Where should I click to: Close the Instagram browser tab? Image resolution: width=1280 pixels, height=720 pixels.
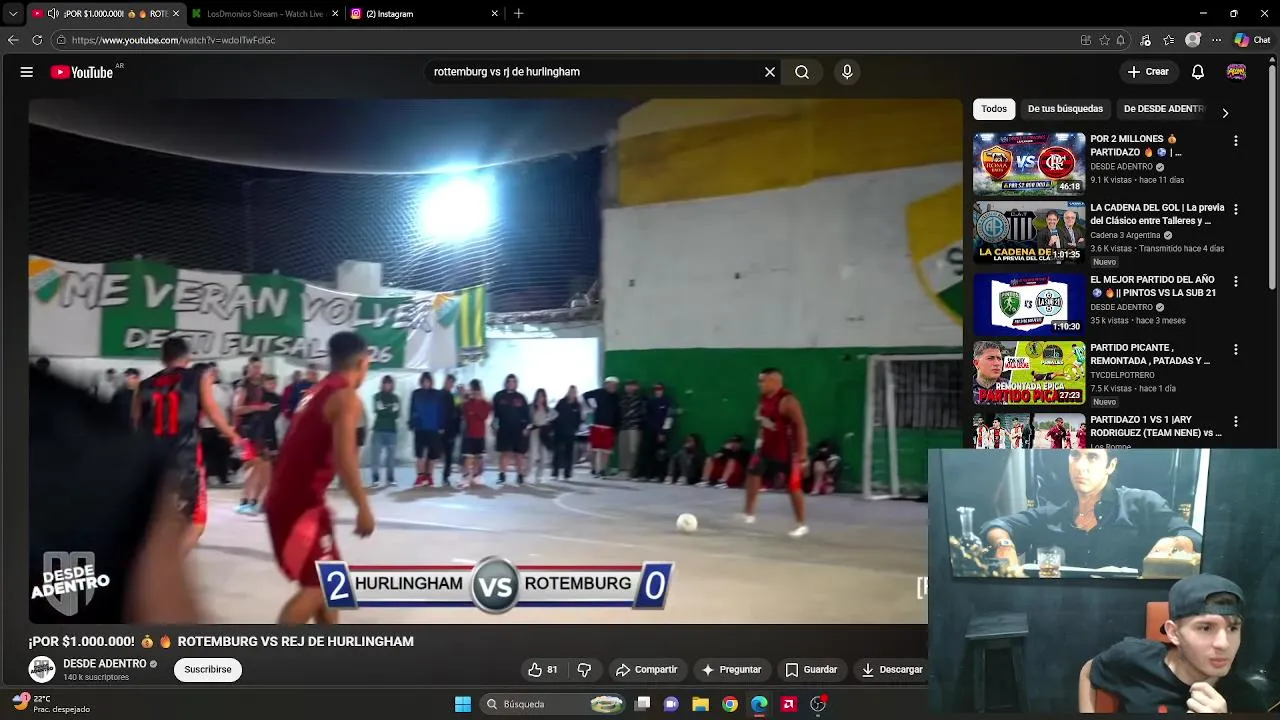click(x=494, y=14)
